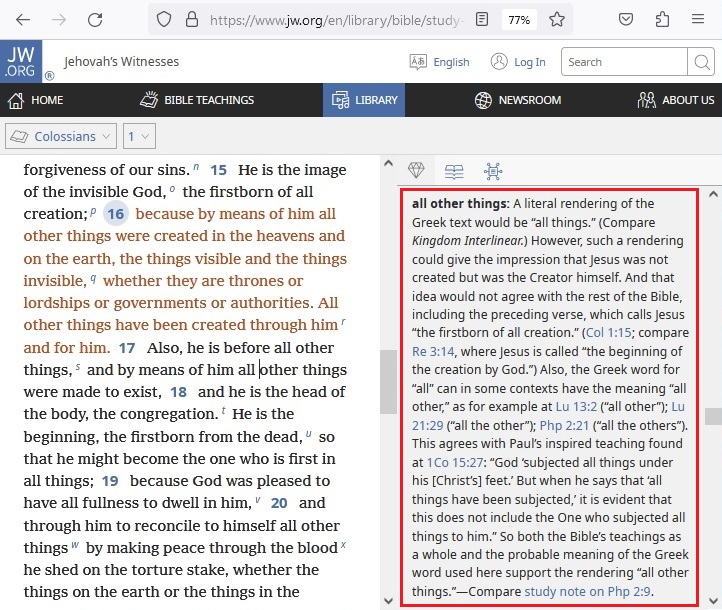The image size is (722, 610).
Task: Open footnote marker q after 'invisible'
Action: click(93, 278)
